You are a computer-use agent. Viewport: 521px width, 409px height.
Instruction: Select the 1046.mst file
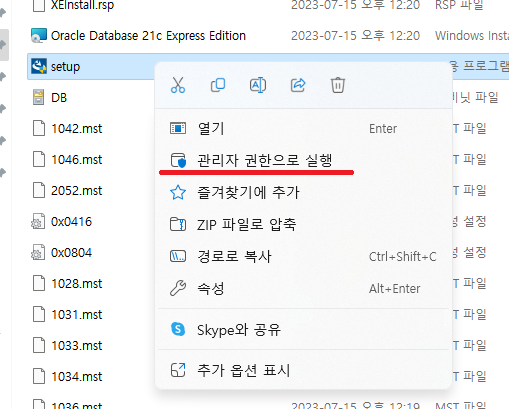[x=77, y=160]
